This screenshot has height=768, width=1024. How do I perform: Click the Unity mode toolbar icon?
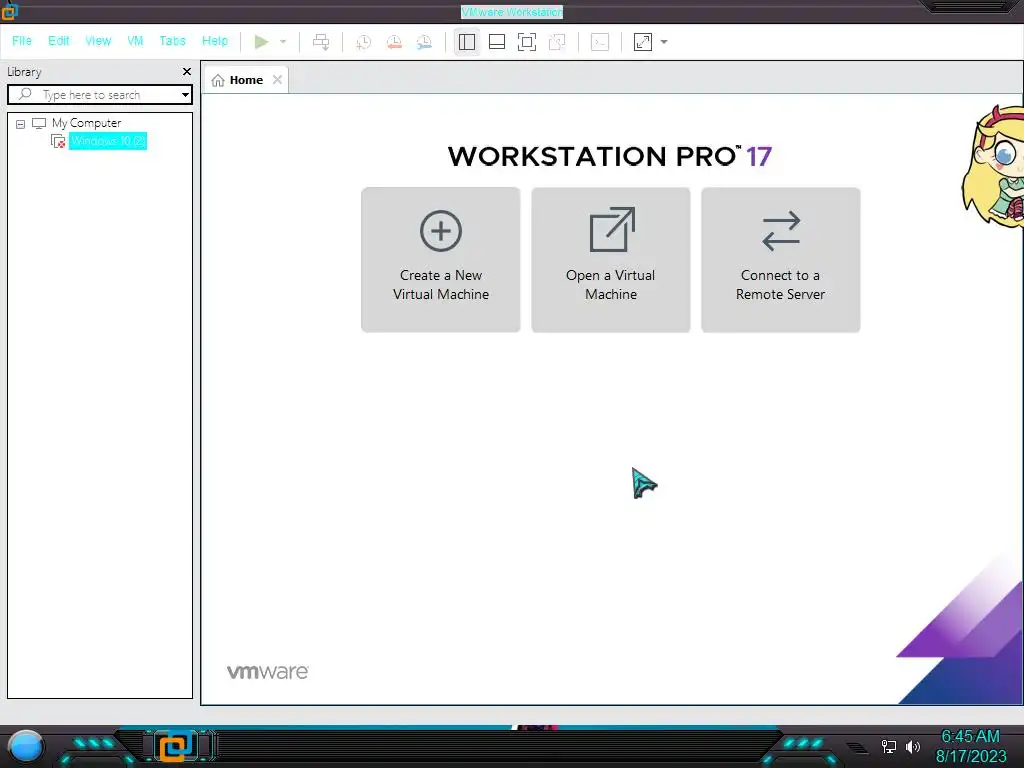(557, 42)
